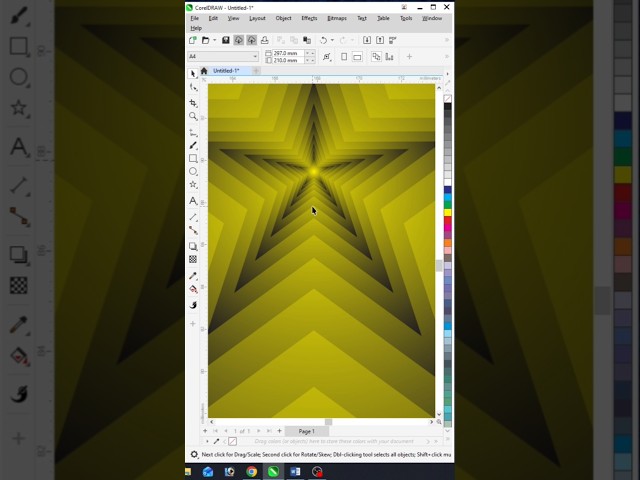Viewport: 640px width, 480px height.
Task: Click the cloud download icon
Action: 238,40
